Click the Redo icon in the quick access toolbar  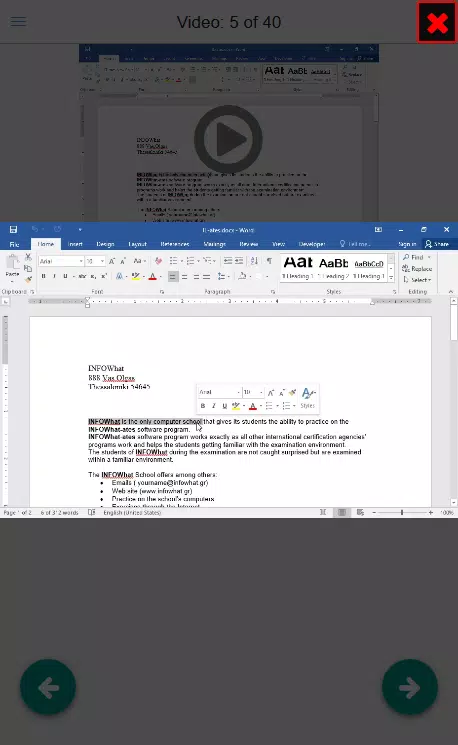click(57, 229)
